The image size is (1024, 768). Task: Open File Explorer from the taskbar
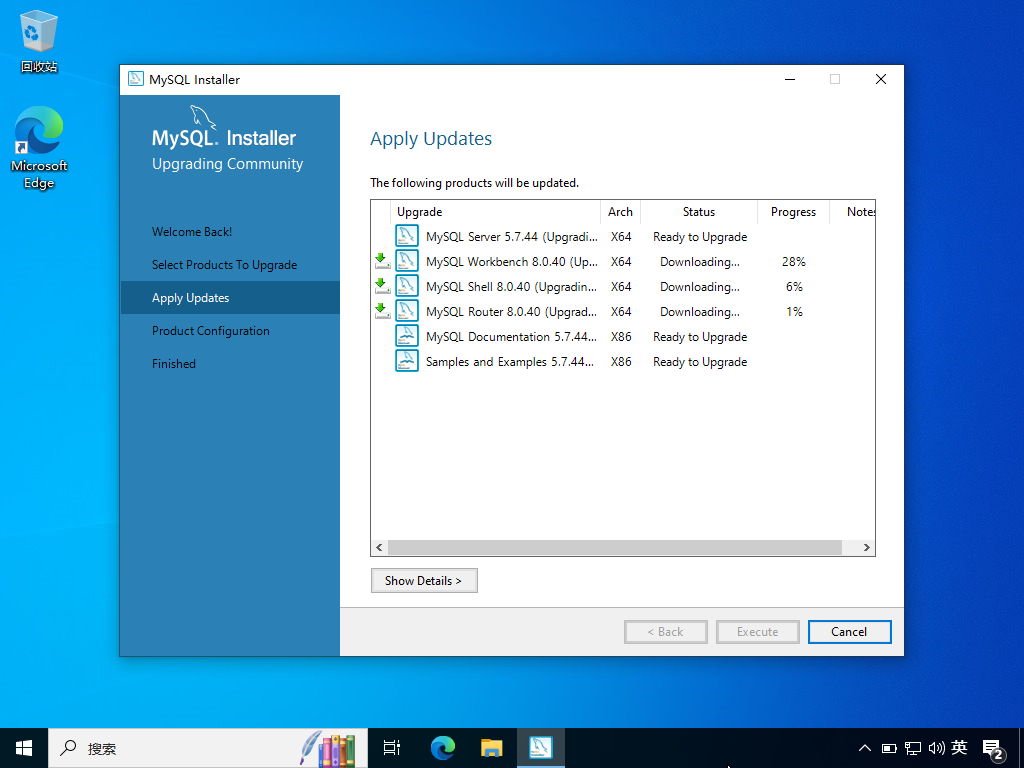click(491, 747)
